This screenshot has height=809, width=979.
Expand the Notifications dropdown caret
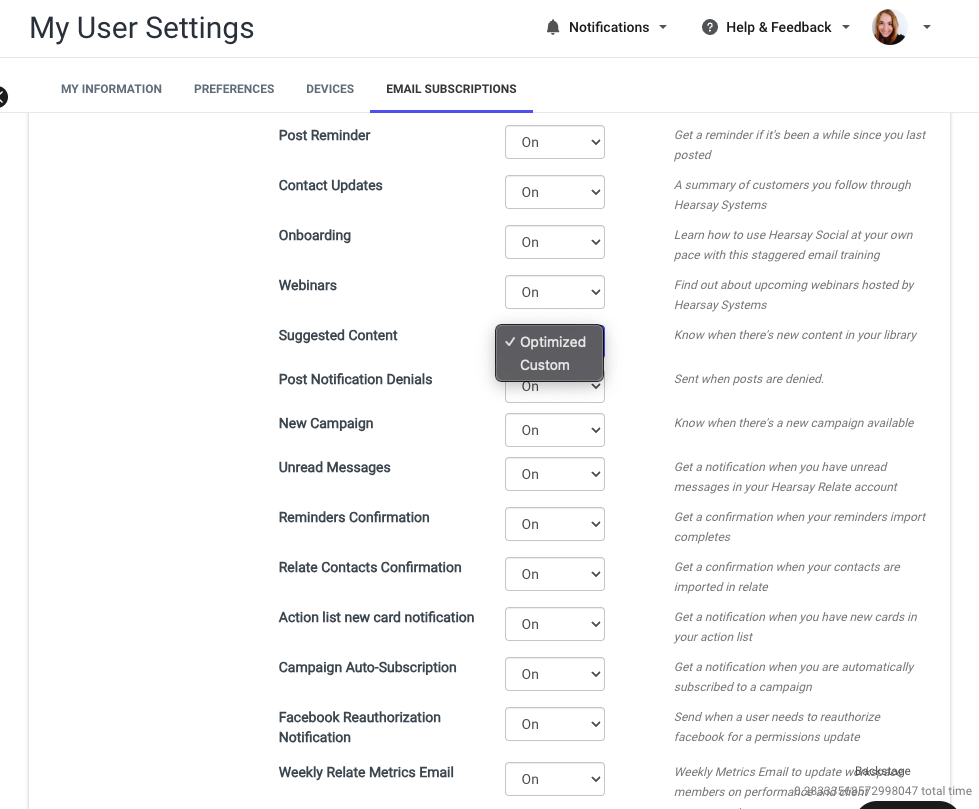click(x=663, y=27)
